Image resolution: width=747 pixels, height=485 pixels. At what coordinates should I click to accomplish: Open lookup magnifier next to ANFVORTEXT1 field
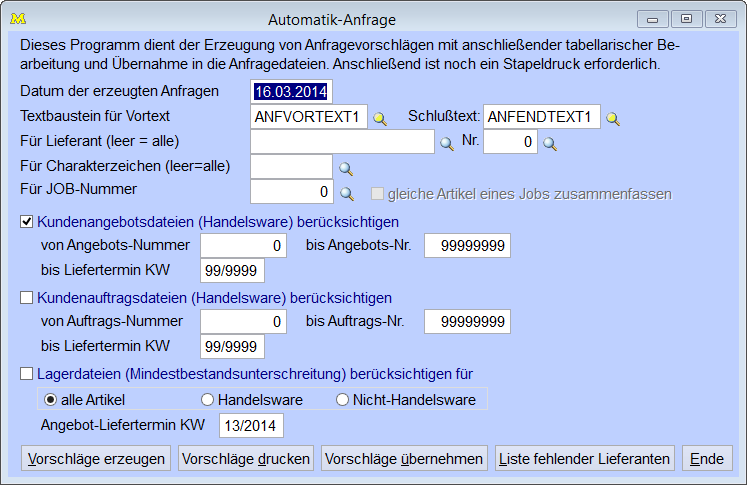(x=380, y=118)
